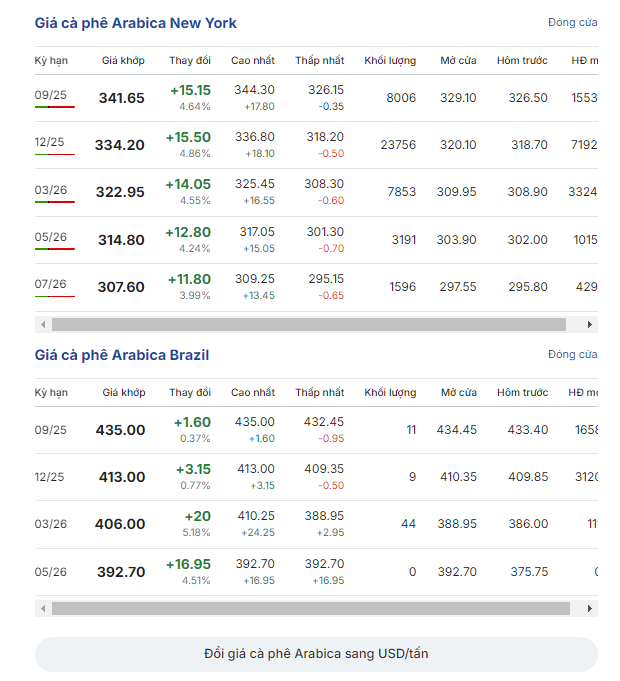Click Brazil table horizontal scrollbar thumb
620x681 pixels.
pos(311,608)
